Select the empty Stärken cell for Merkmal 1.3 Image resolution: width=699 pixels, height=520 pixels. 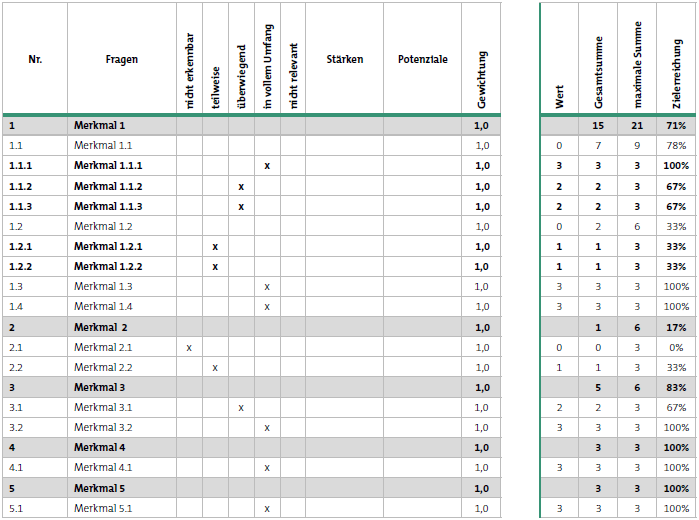[x=345, y=287]
